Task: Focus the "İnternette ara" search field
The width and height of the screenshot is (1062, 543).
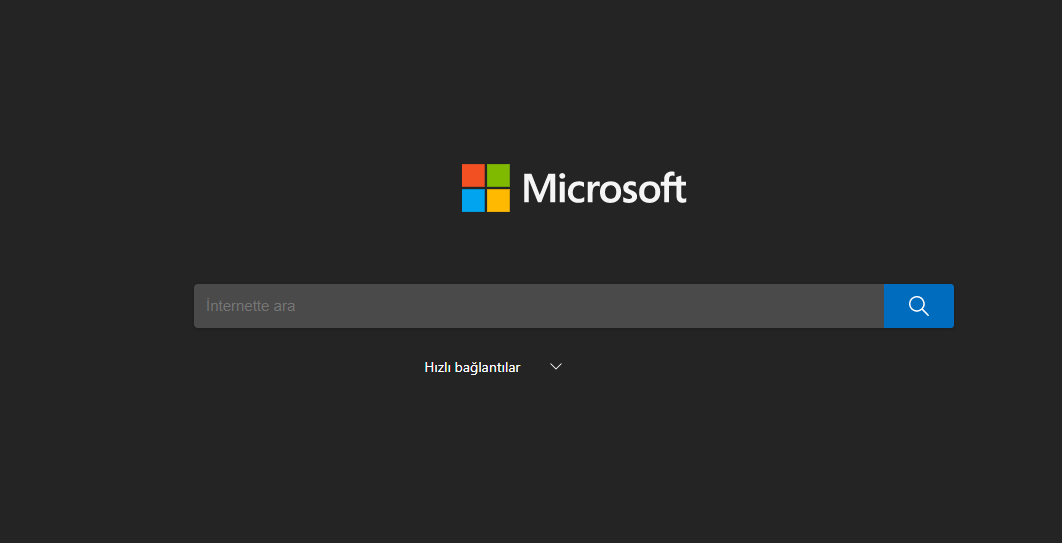Action: 538,306
